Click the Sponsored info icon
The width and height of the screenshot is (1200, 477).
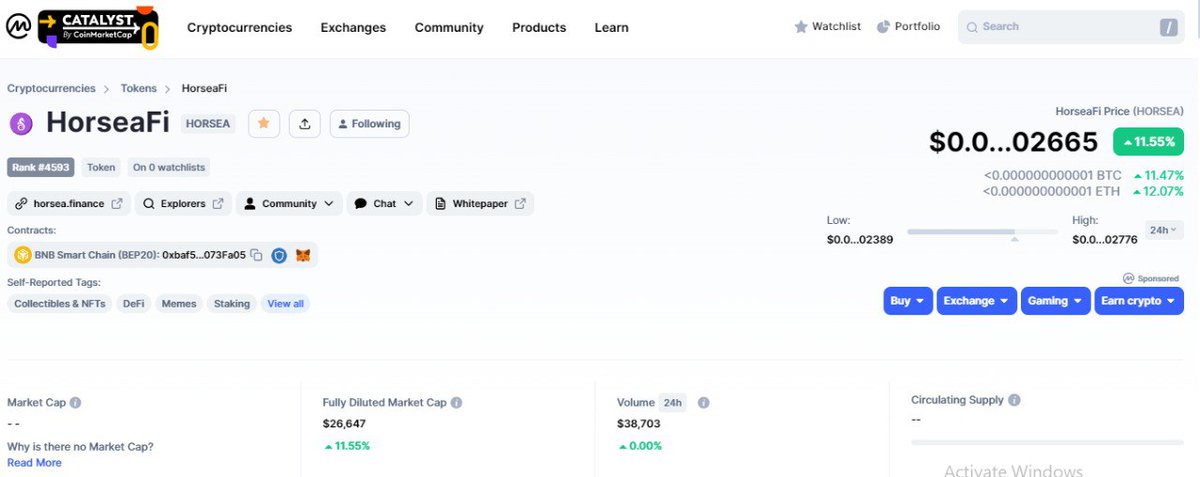pyautogui.click(x=1129, y=278)
